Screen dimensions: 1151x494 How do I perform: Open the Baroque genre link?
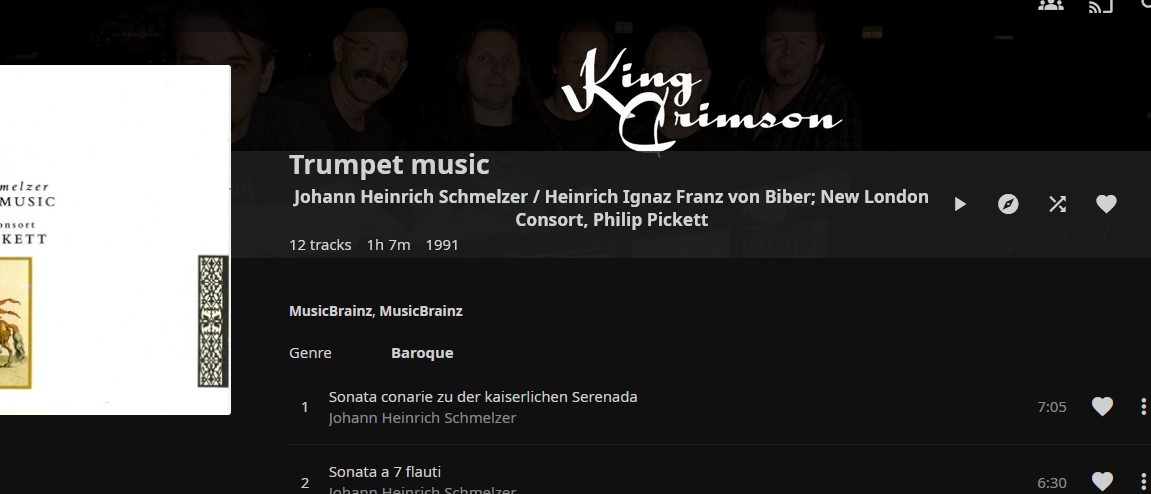[422, 353]
